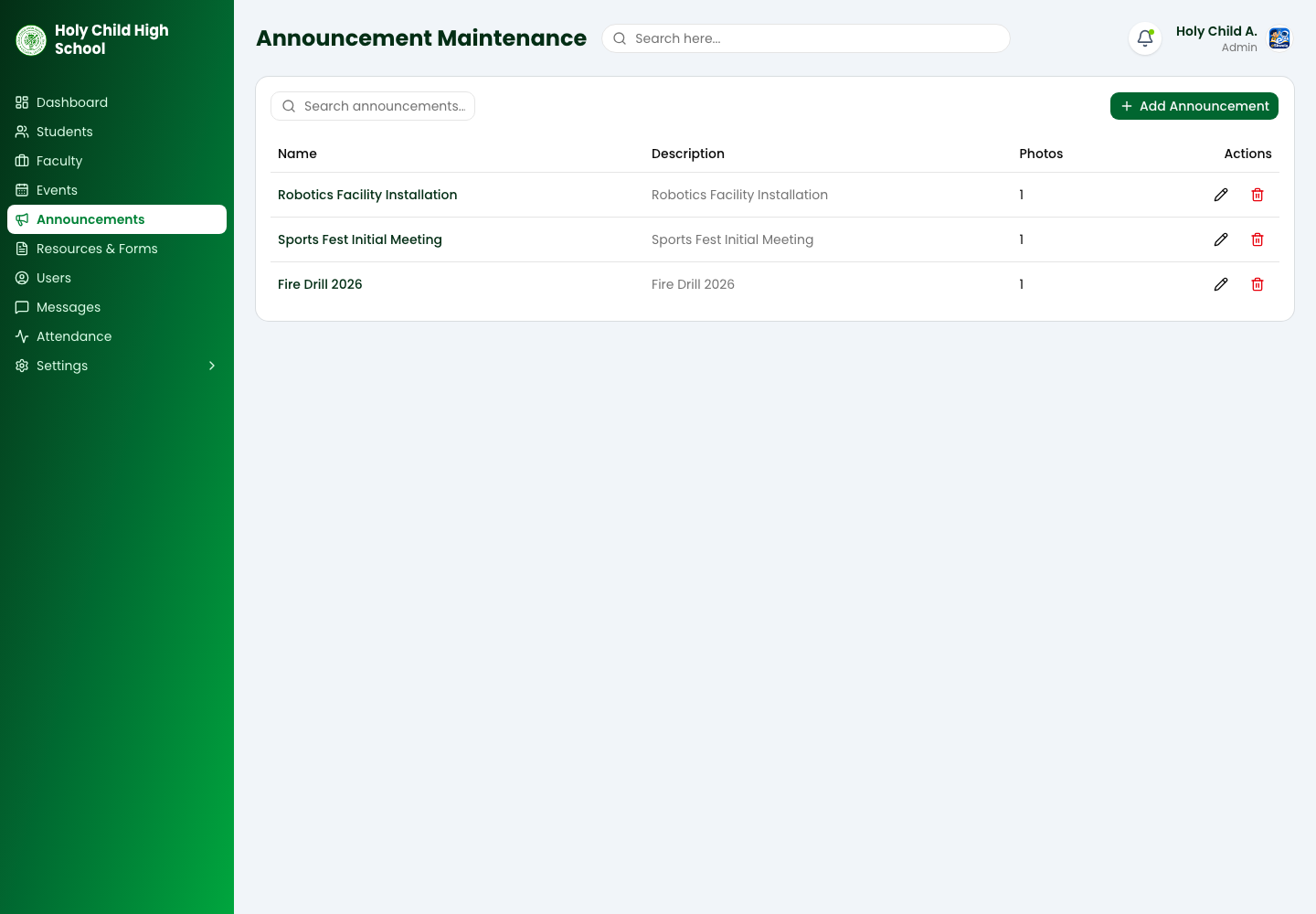
Task: Edit the Sports Fest Initial Meeting announcement
Action: pos(1221,239)
